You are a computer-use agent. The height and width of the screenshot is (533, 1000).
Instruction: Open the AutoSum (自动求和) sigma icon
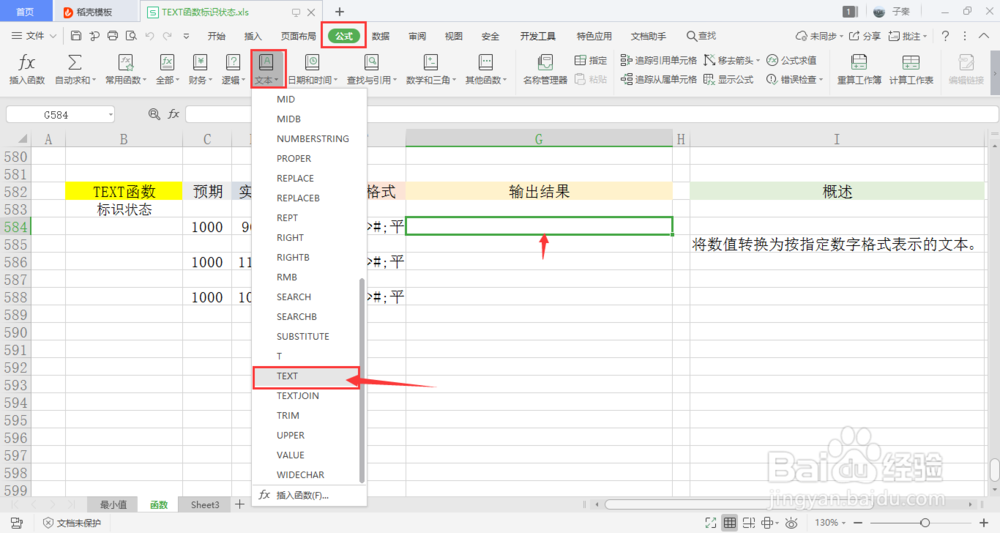[75, 62]
